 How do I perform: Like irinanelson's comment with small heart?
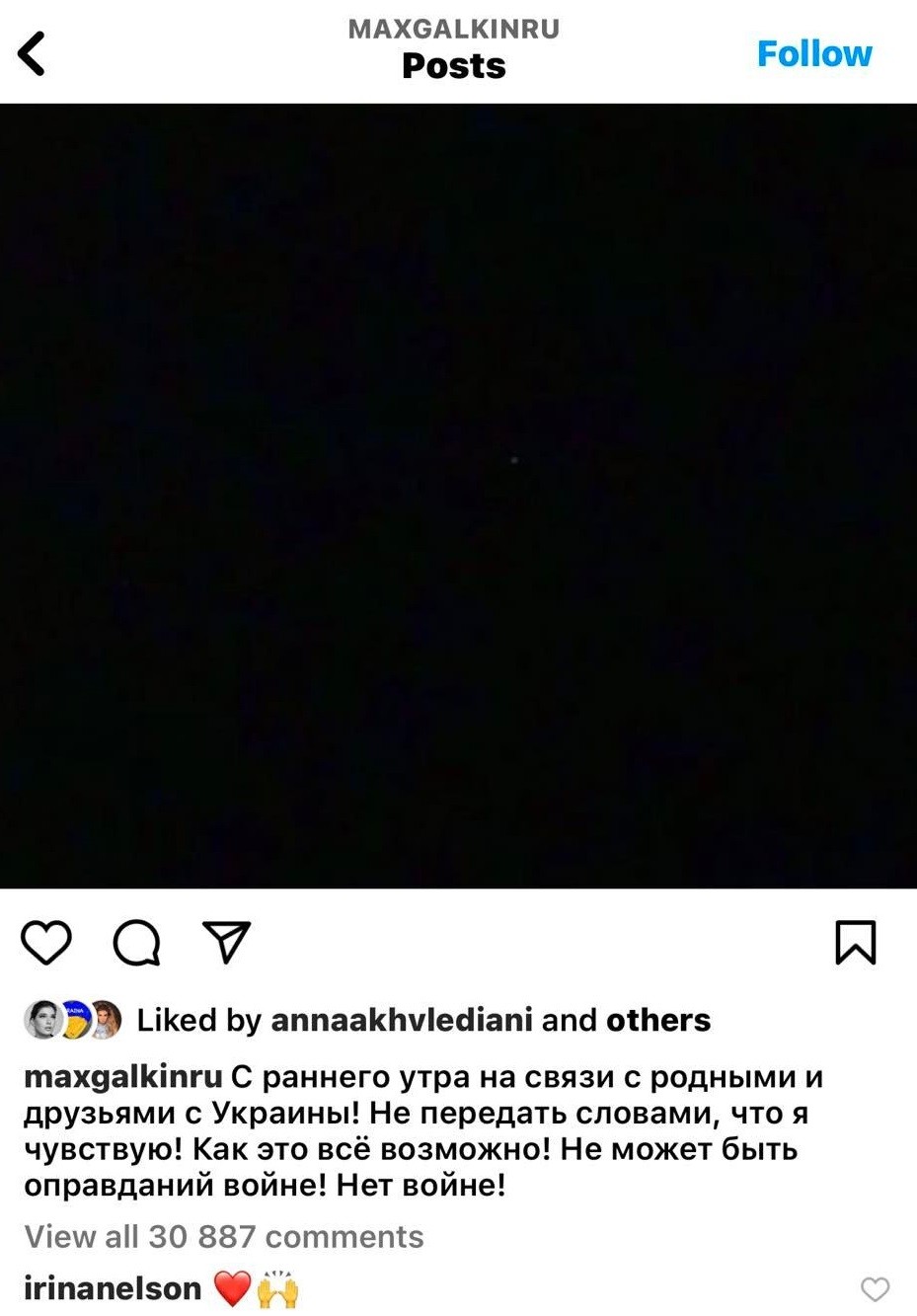tap(875, 1288)
